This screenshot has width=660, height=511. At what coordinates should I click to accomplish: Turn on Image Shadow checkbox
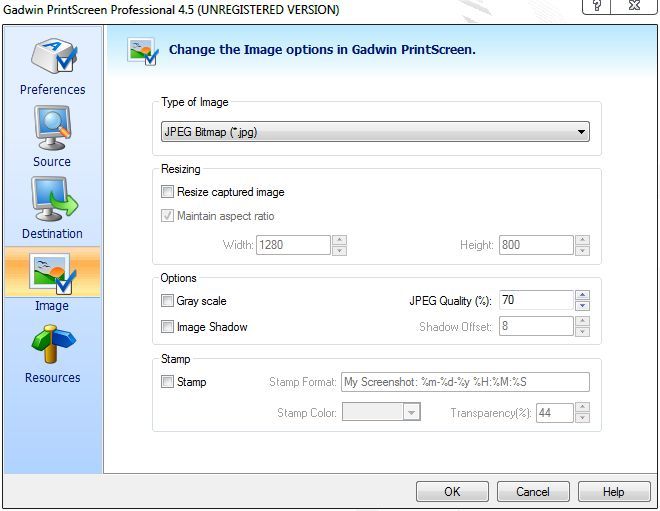coord(167,327)
